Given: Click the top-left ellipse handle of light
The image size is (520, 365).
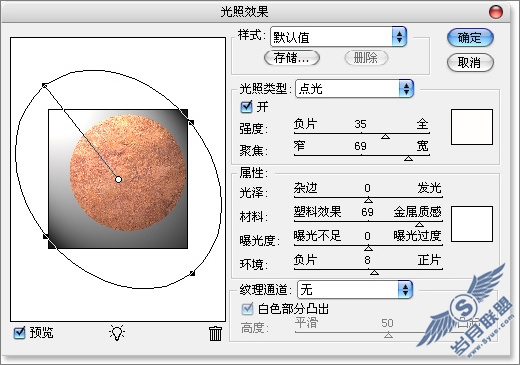Looking at the screenshot, I should click(44, 86).
